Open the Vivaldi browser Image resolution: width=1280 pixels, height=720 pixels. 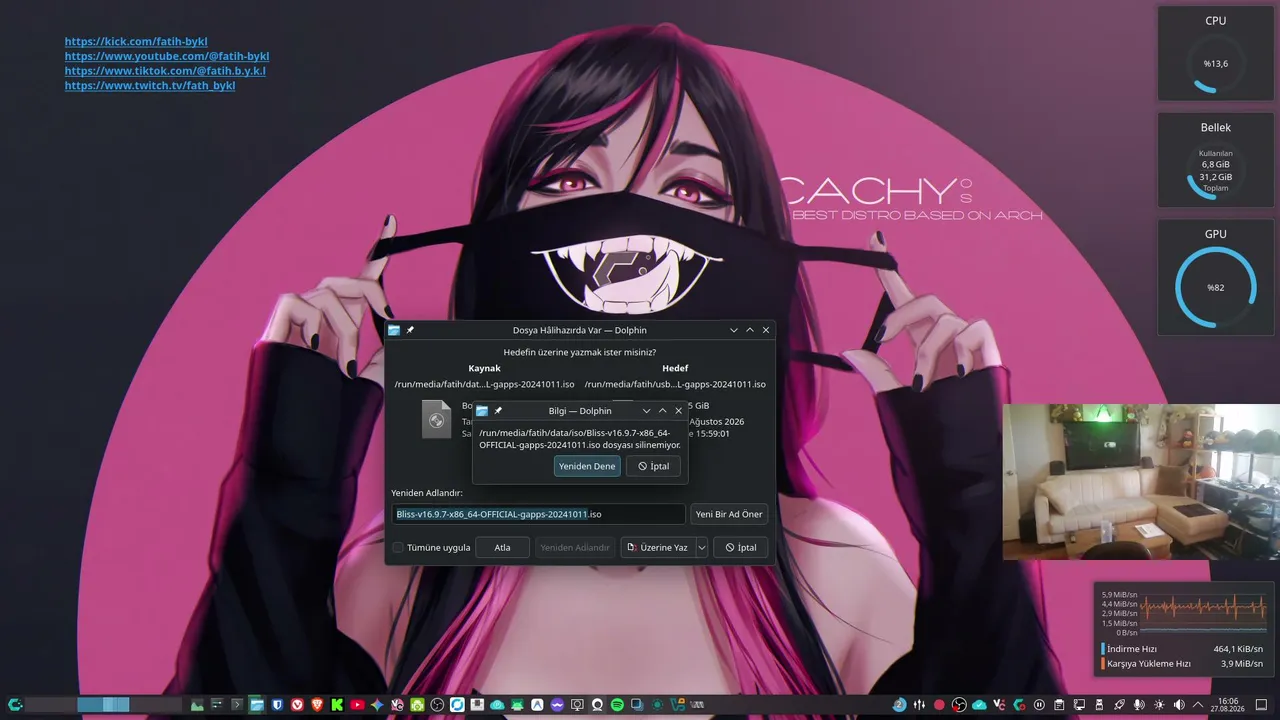point(297,705)
